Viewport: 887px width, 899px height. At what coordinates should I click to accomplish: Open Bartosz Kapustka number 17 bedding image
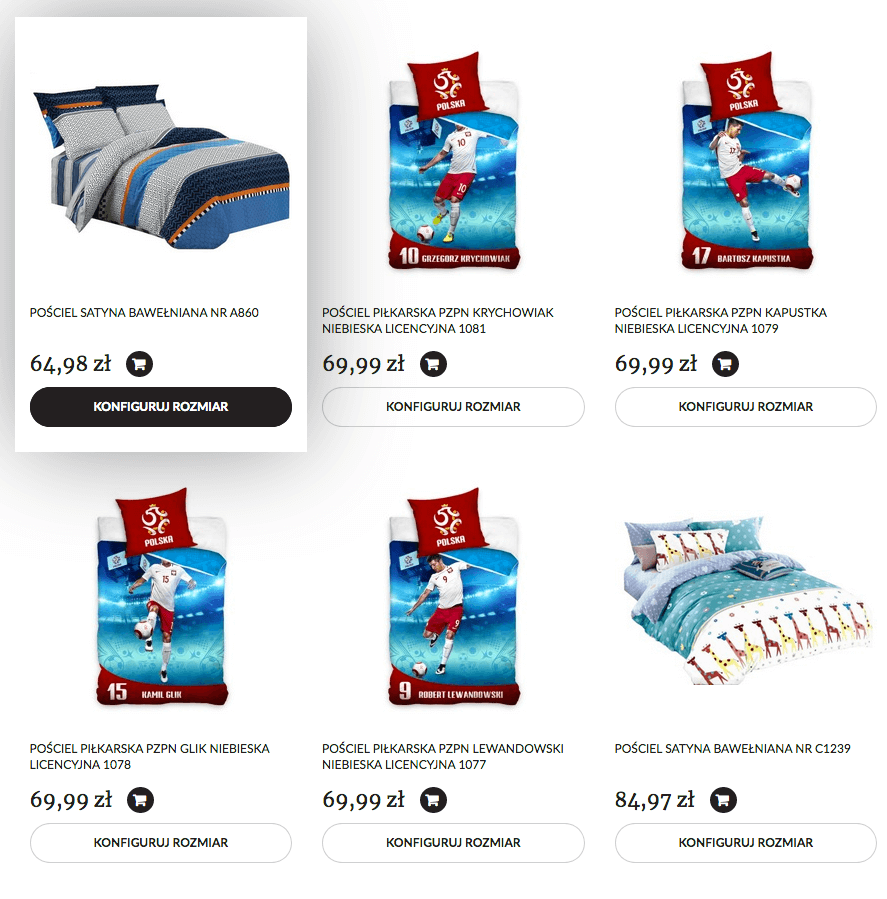pos(747,161)
